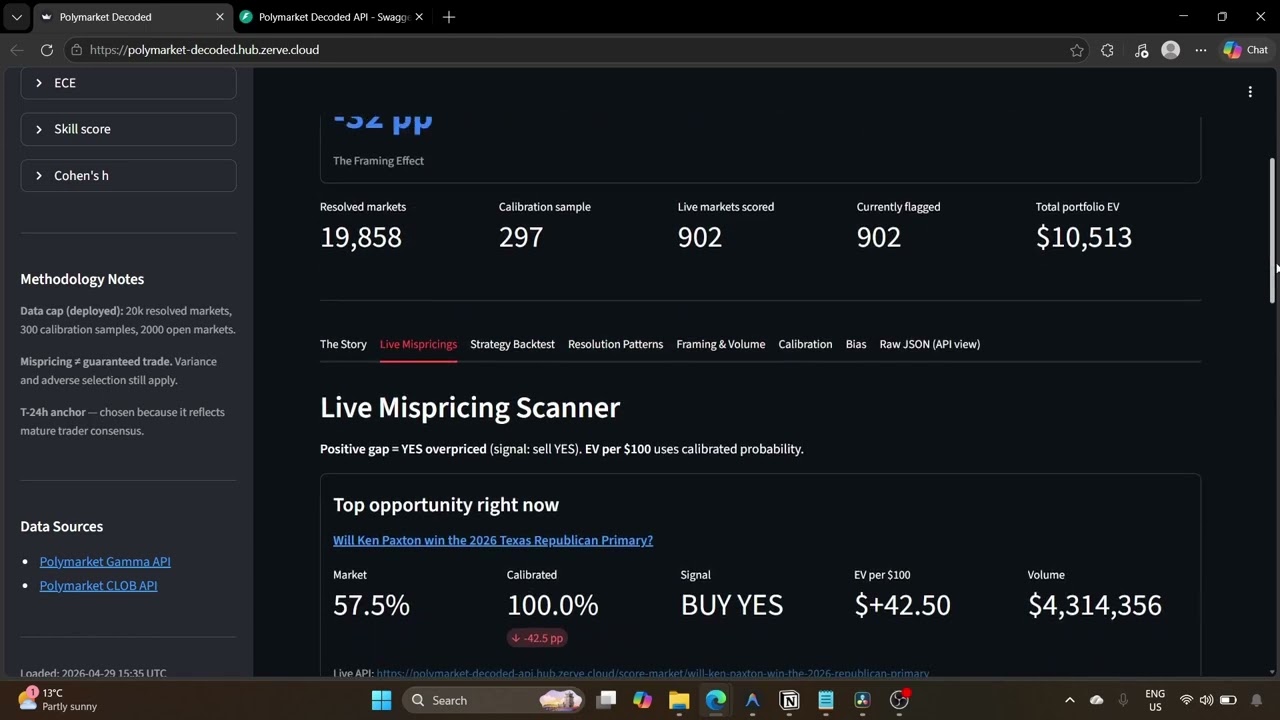Open the app's three-dot options menu
Screen dimensions: 1280x720
pos(1250,92)
